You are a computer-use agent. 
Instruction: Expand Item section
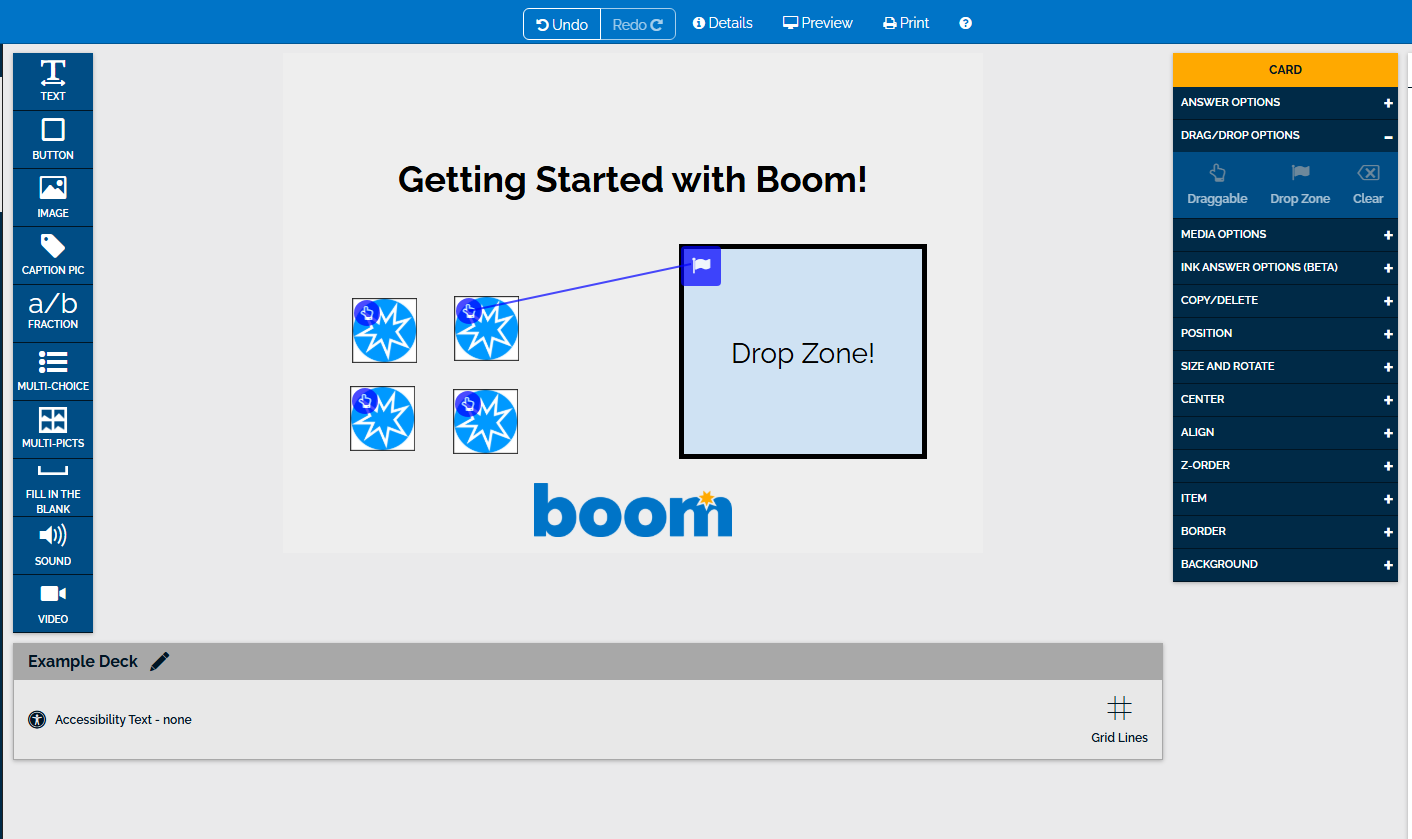(x=1285, y=498)
